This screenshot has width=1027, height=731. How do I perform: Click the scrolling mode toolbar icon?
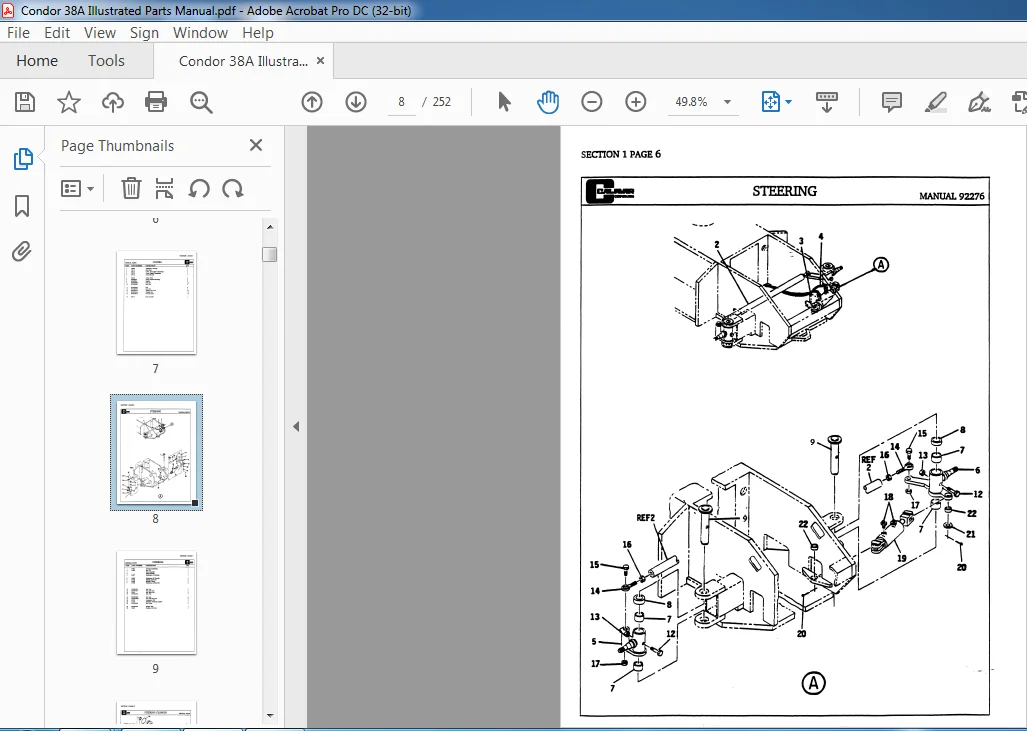[x=827, y=102]
